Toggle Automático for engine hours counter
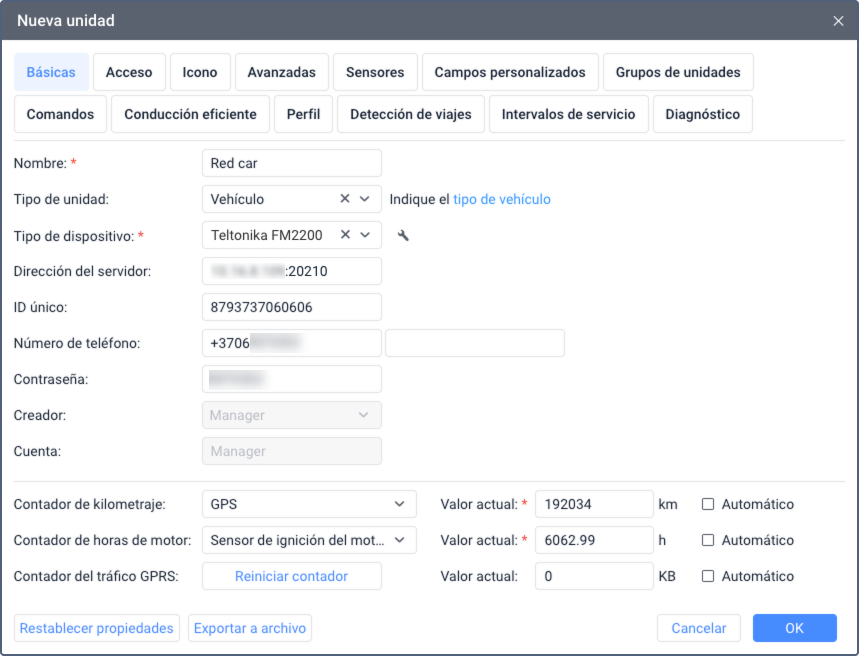 (x=708, y=540)
